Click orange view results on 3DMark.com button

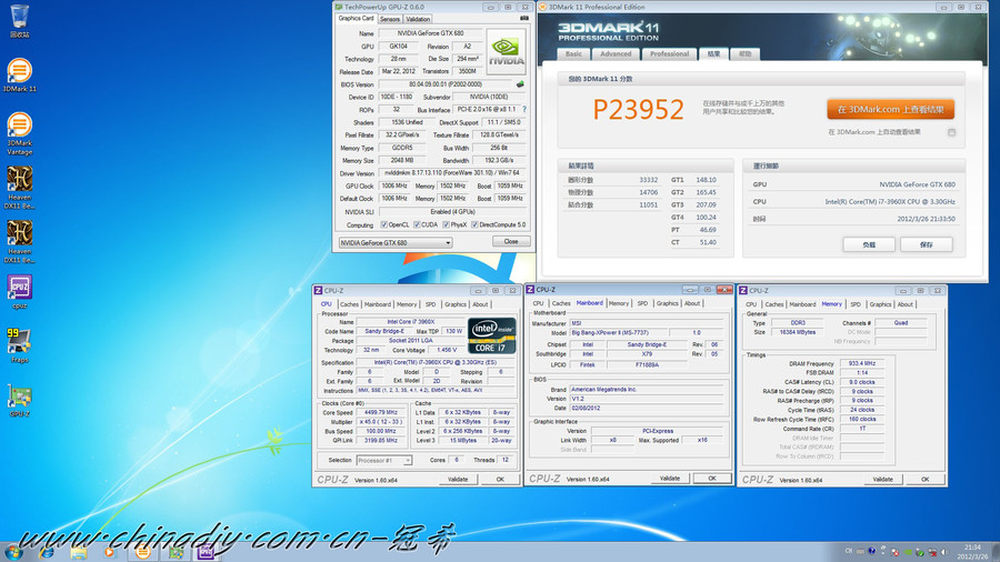890,109
